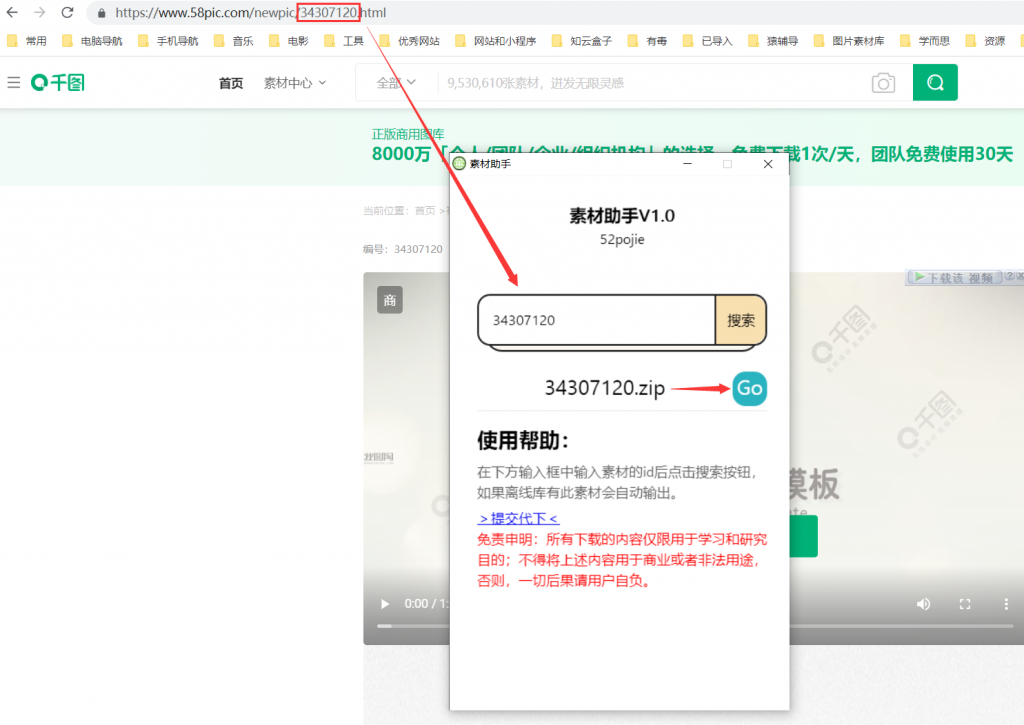Image resolution: width=1024 pixels, height=725 pixels.
Task: Open the hamburger menu beside the 千图 logo
Action: [x=13, y=83]
